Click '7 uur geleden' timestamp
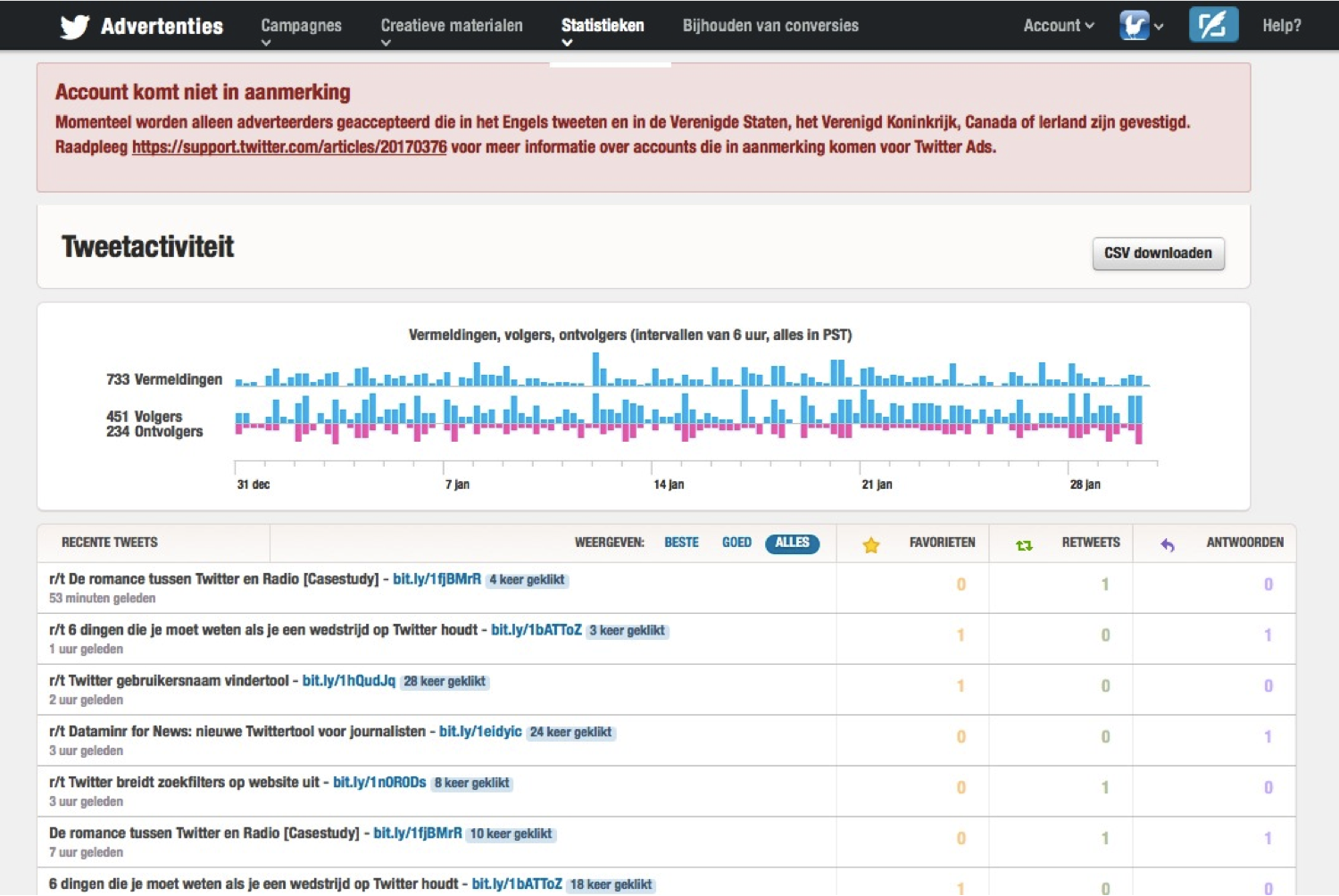Screen dimensions: 1339x896 tap(86, 852)
